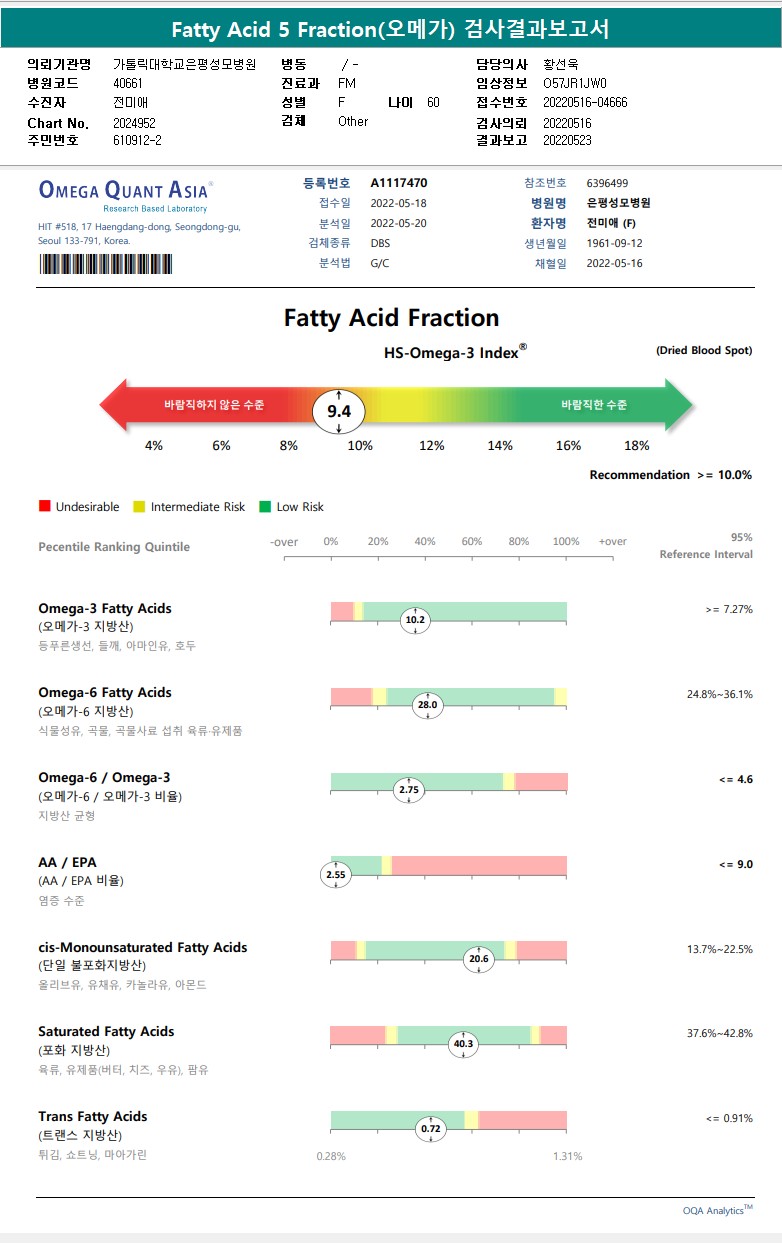782x1243 pixels.
Task: Click the yellow Intermediate Risk legend swatch
Action: [x=140, y=507]
